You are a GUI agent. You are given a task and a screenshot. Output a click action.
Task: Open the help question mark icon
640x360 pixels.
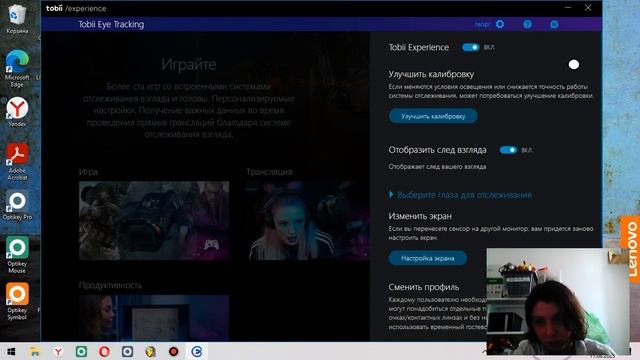(x=527, y=24)
